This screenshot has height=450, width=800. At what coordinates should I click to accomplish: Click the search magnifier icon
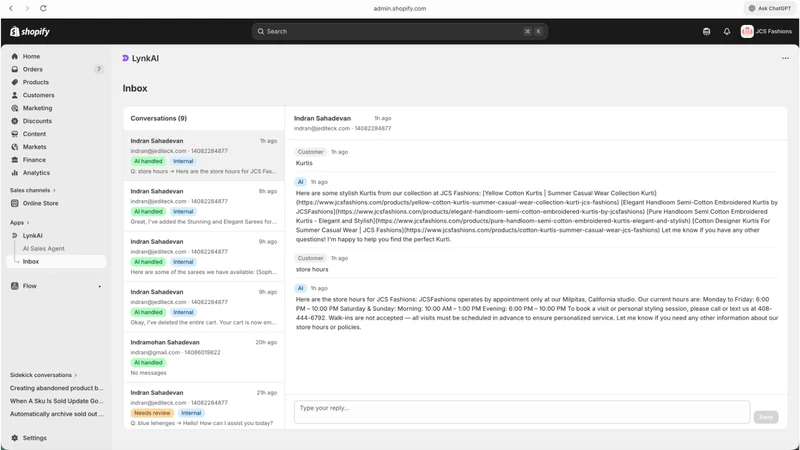coord(261,31)
